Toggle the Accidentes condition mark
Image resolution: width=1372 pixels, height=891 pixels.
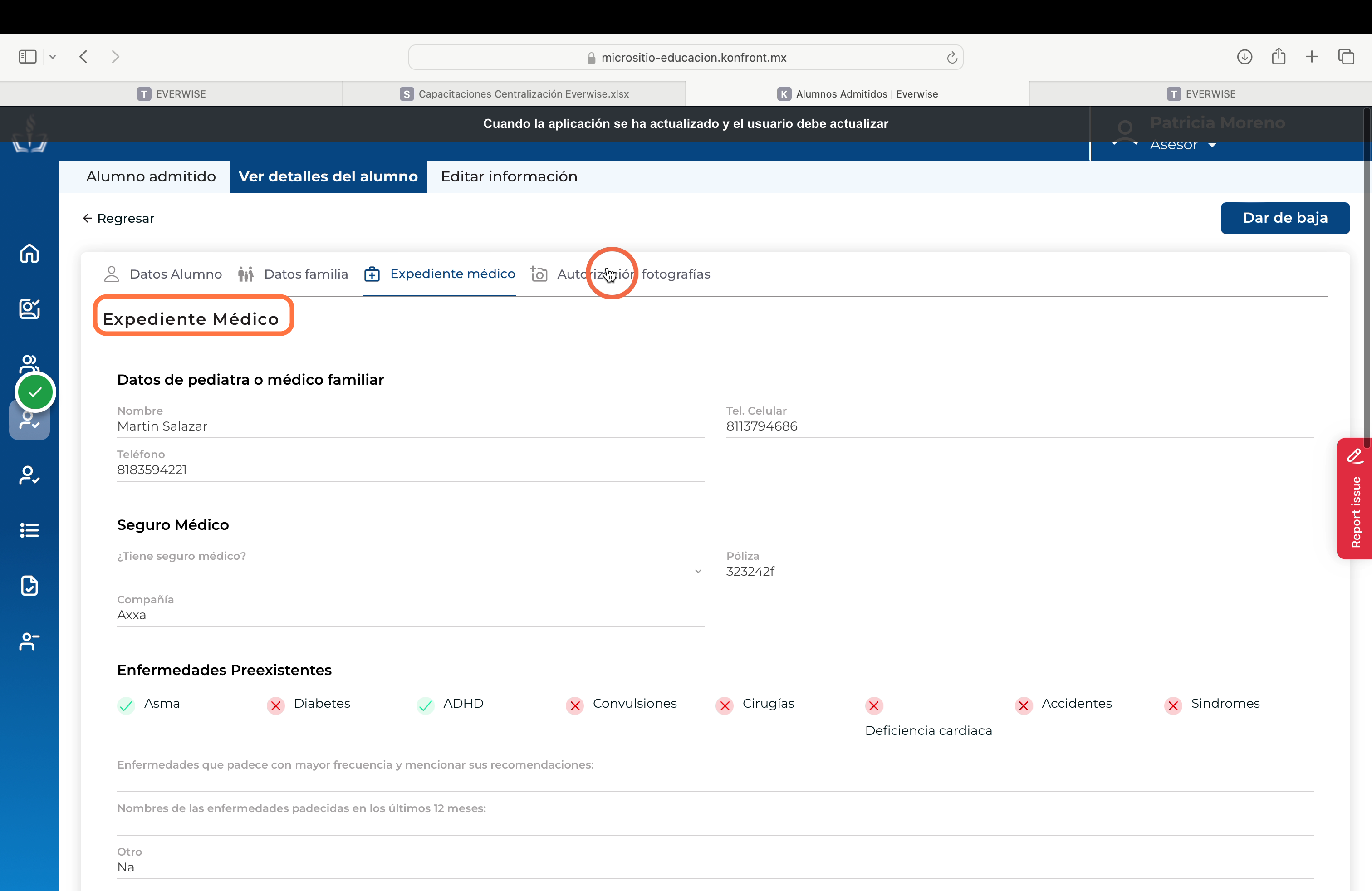coord(1024,705)
